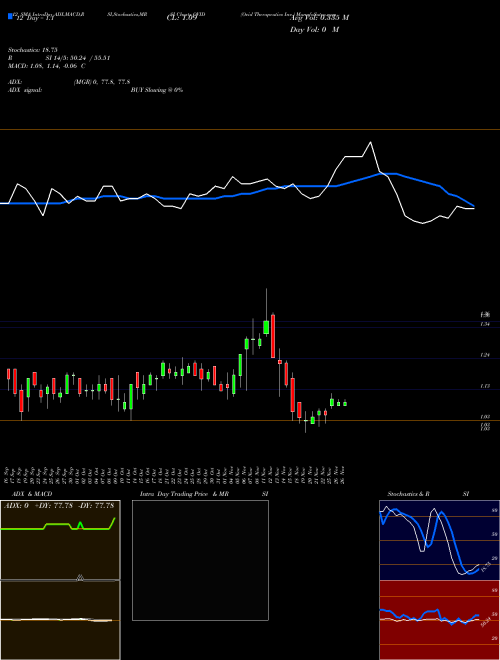Click the MACD lower sub-panel
500x660 pixels.
(60, 620)
